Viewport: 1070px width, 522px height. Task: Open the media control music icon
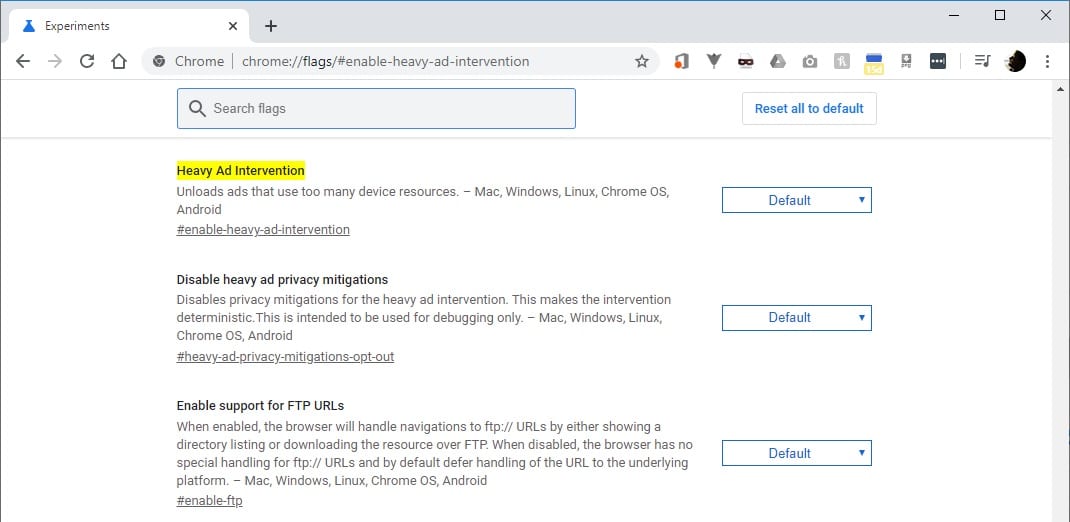point(982,61)
